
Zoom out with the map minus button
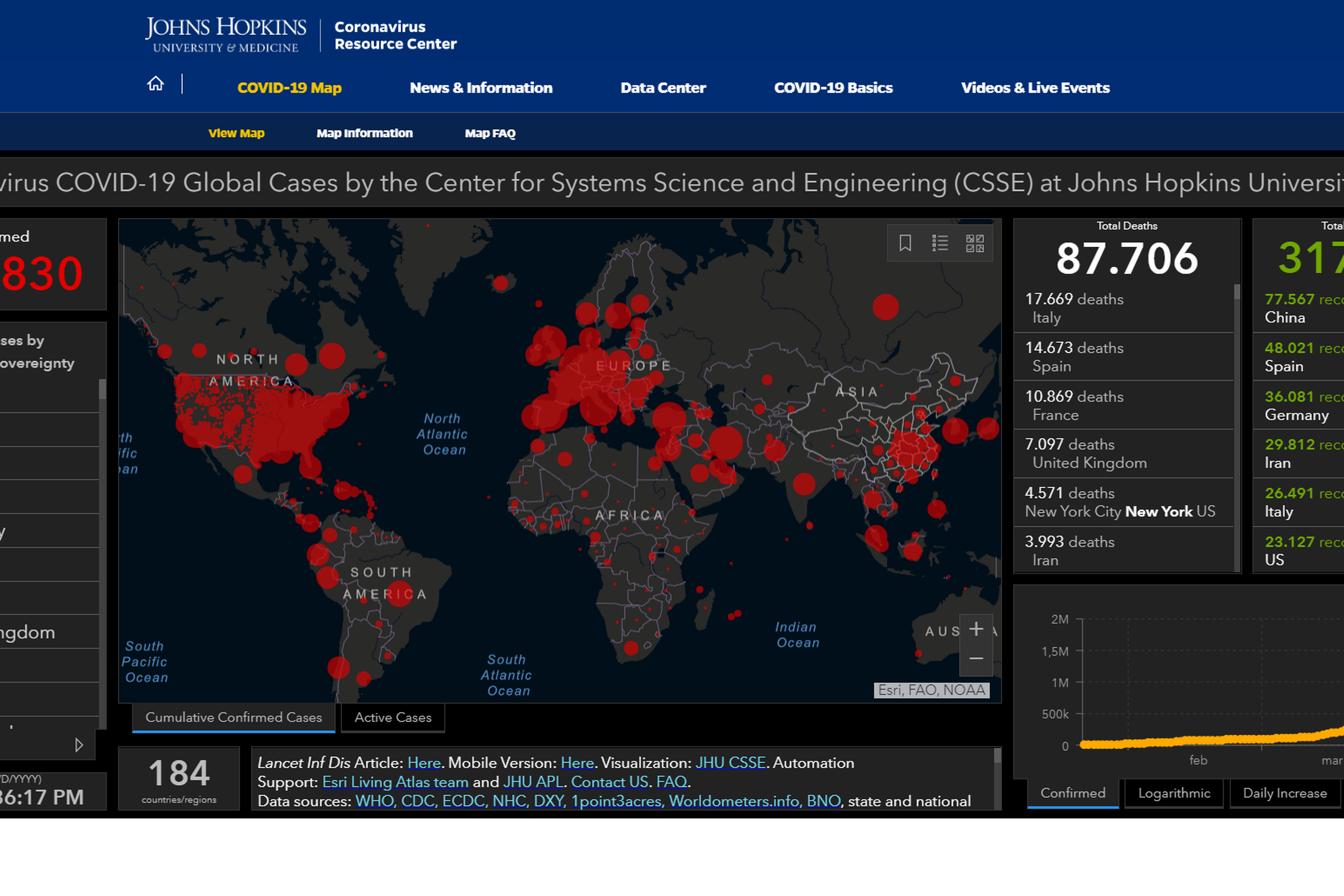tap(976, 659)
